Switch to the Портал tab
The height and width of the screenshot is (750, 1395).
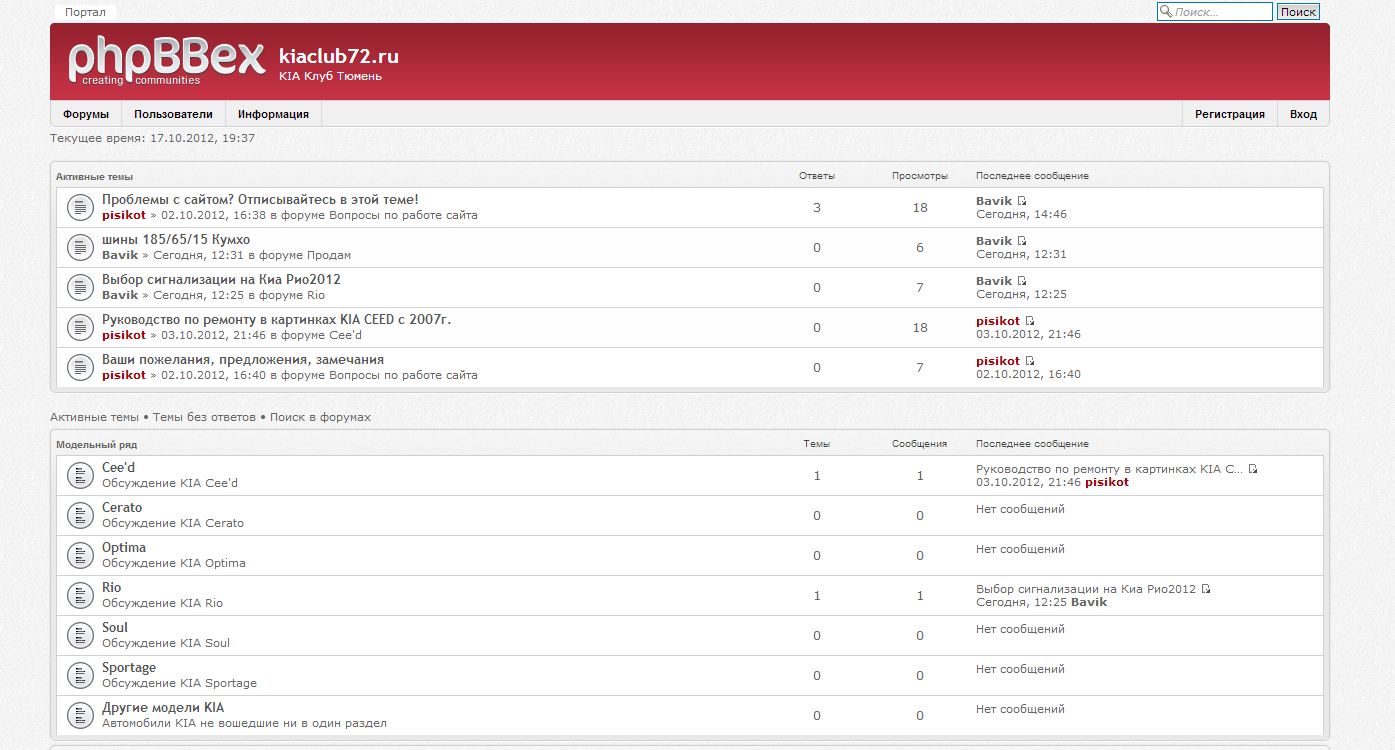click(x=85, y=12)
